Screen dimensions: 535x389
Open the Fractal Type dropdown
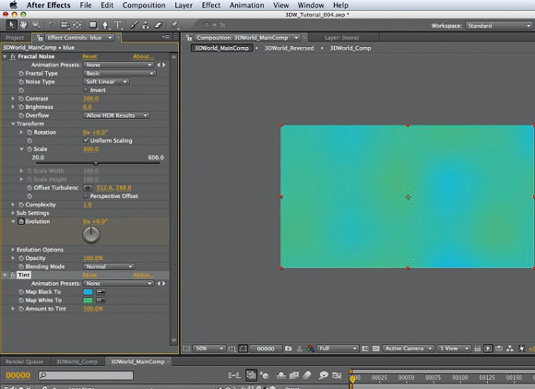119,73
